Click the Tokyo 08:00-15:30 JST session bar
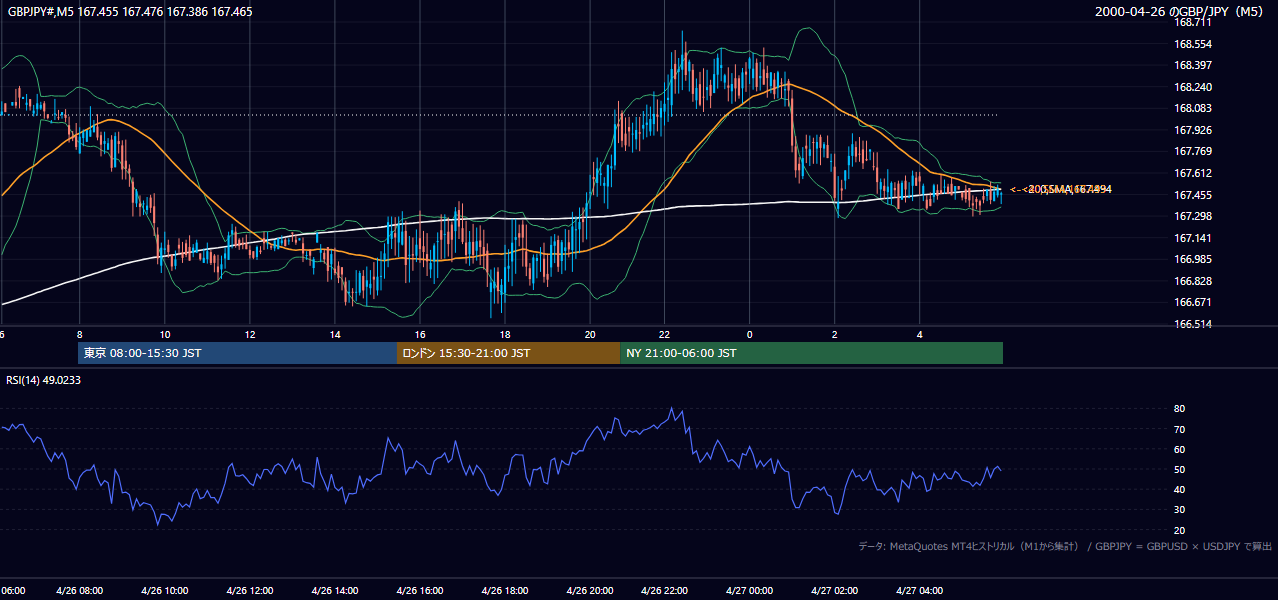The image size is (1278, 600). [237, 353]
